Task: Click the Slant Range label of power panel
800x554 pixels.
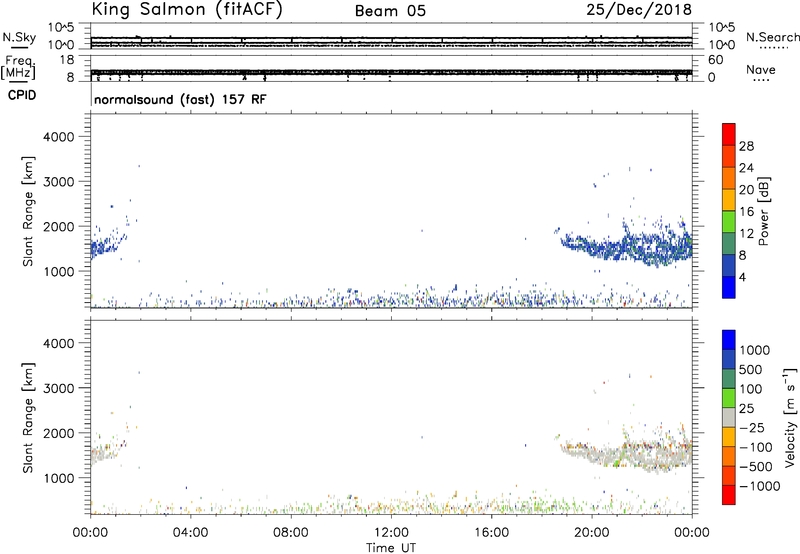Action: pyautogui.click(x=28, y=211)
